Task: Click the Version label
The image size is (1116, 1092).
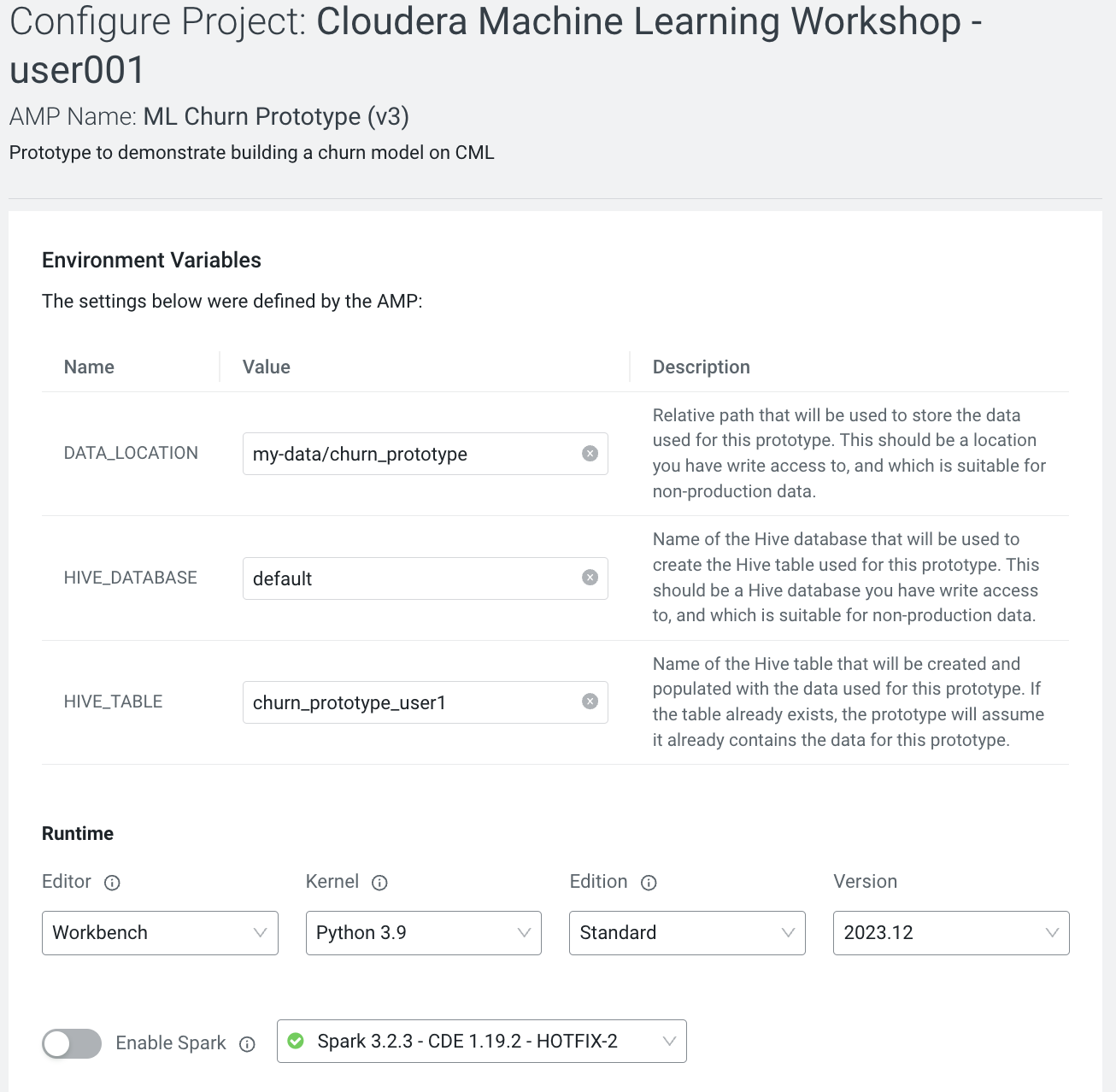Action: 866,881
